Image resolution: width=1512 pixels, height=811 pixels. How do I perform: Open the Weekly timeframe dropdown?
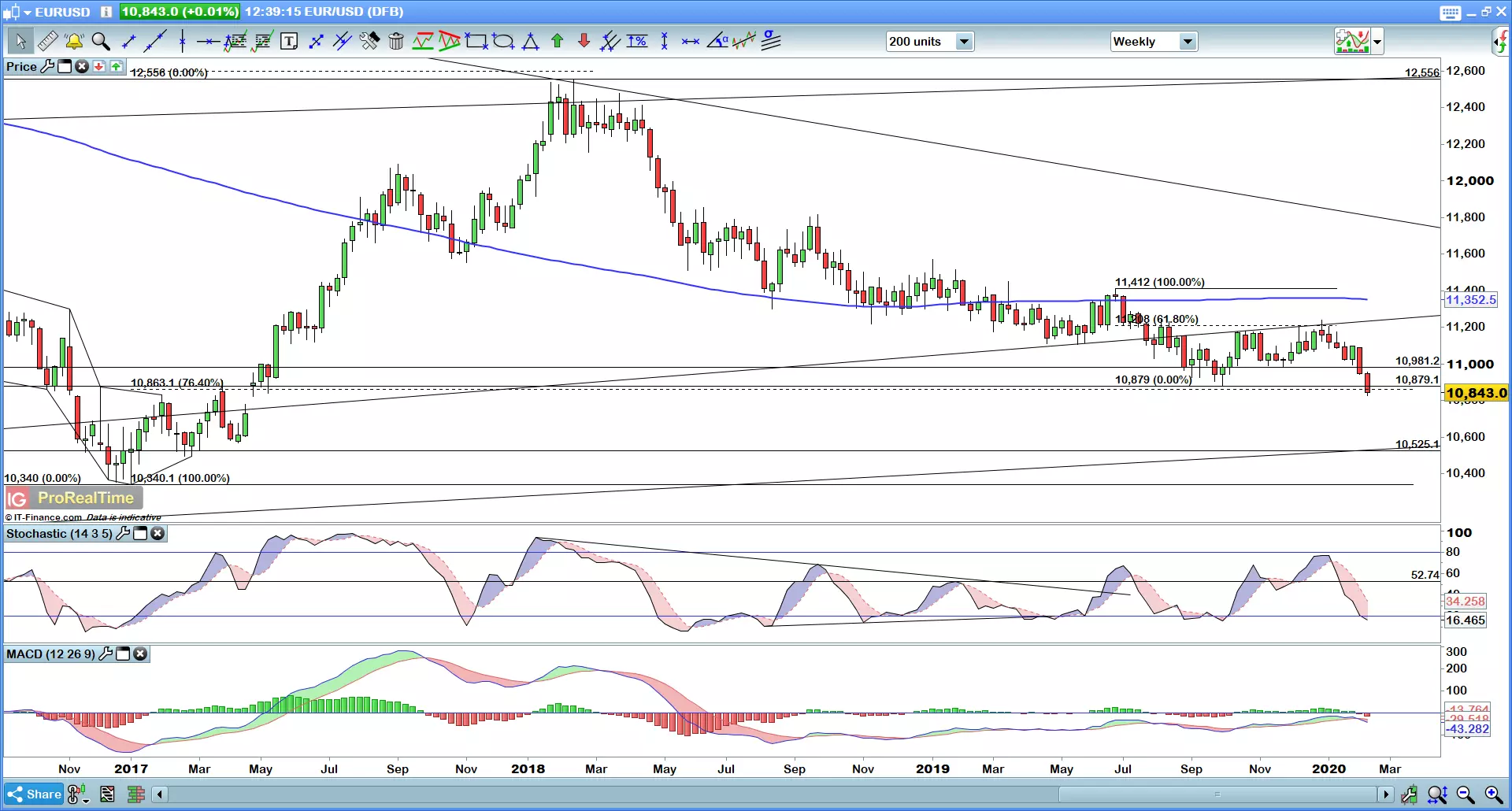click(x=1154, y=42)
